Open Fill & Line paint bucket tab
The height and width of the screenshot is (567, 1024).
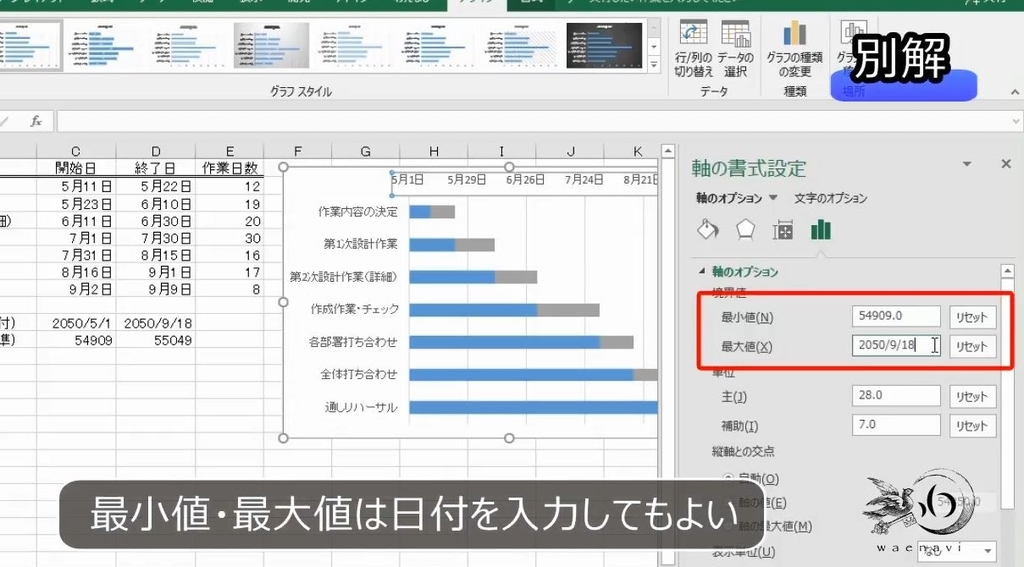pos(708,230)
